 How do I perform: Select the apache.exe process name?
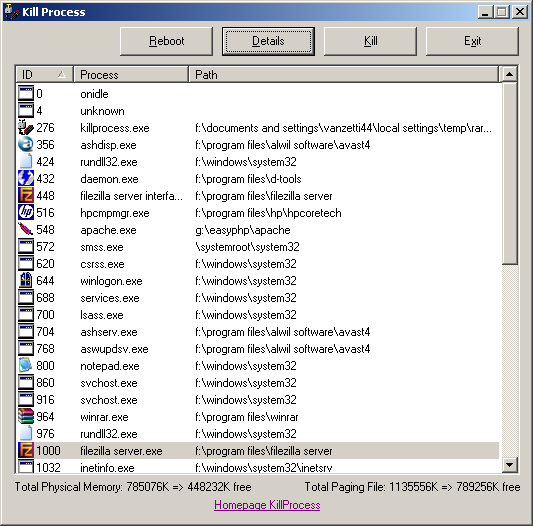pos(108,230)
